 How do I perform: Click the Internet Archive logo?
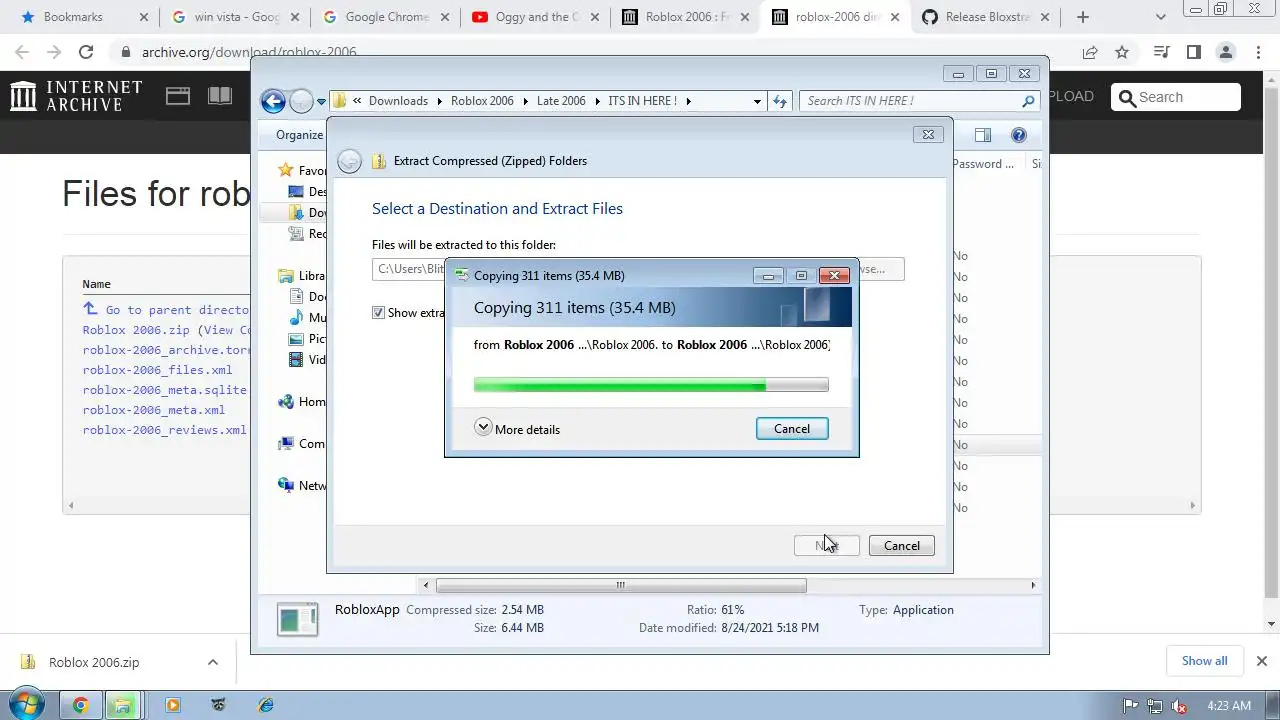coord(76,96)
